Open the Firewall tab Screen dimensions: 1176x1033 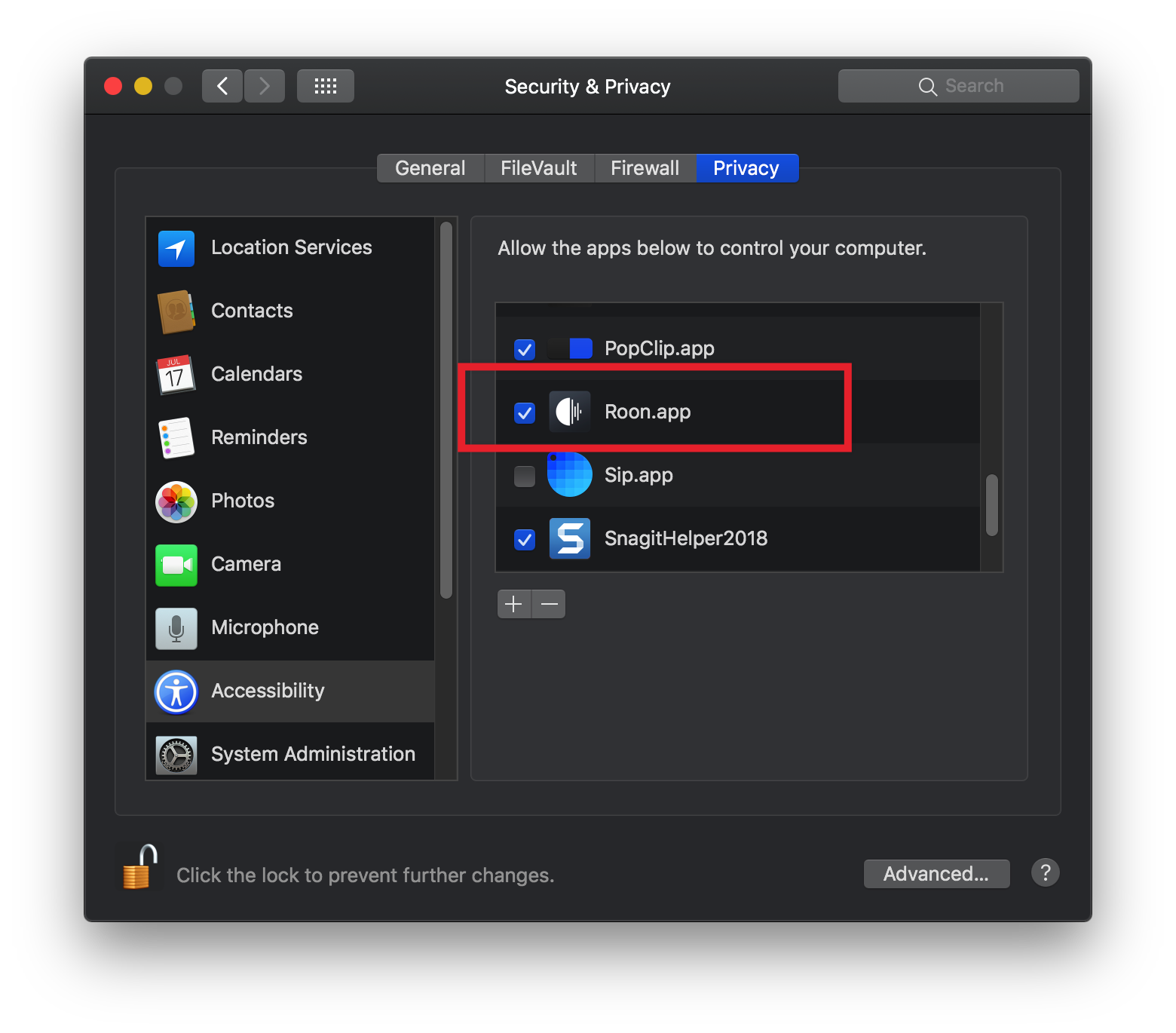click(x=645, y=167)
